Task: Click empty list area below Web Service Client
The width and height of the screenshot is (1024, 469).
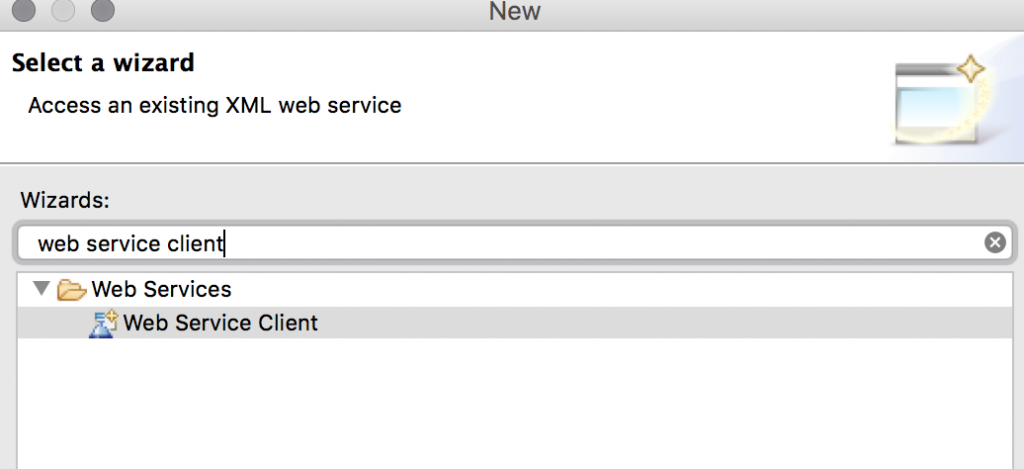Action: click(500, 410)
